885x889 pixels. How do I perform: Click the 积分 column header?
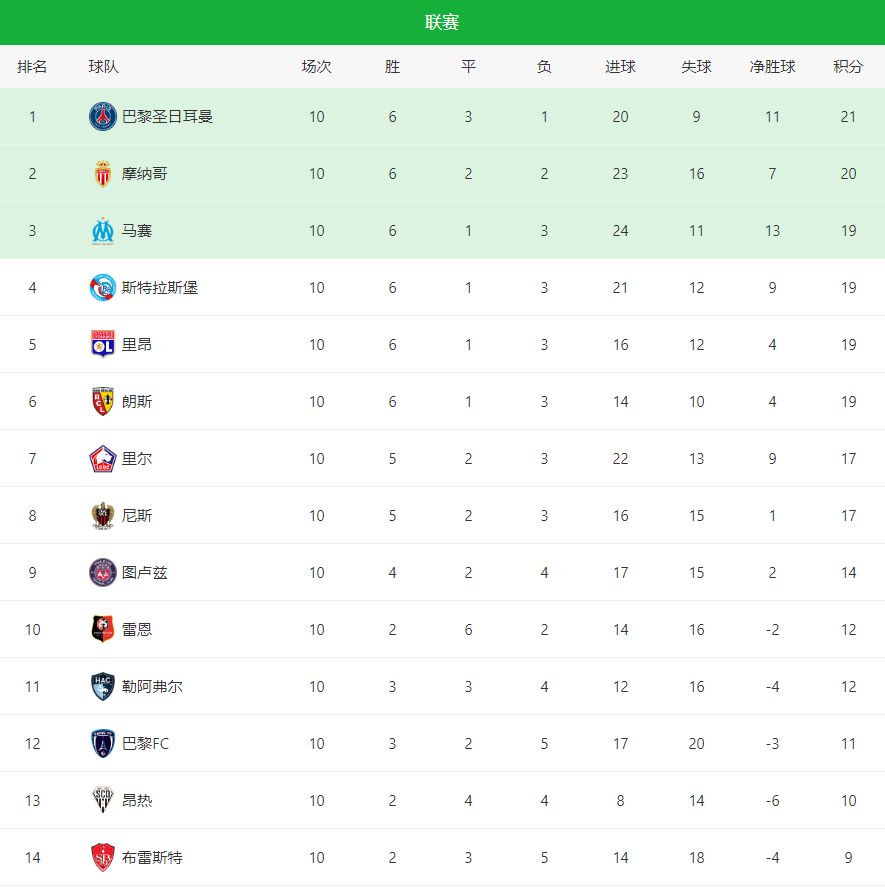[848, 67]
